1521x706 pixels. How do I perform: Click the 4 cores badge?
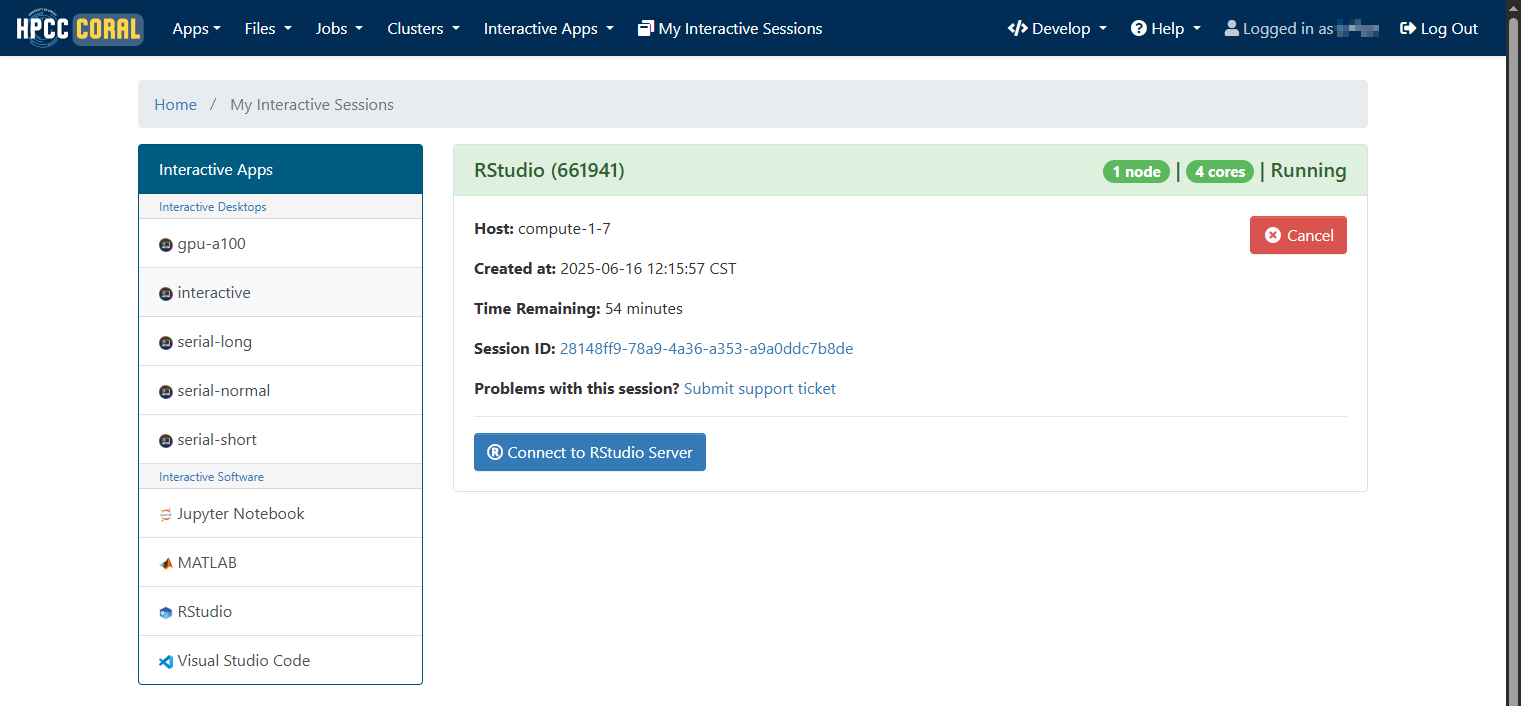tap(1220, 172)
